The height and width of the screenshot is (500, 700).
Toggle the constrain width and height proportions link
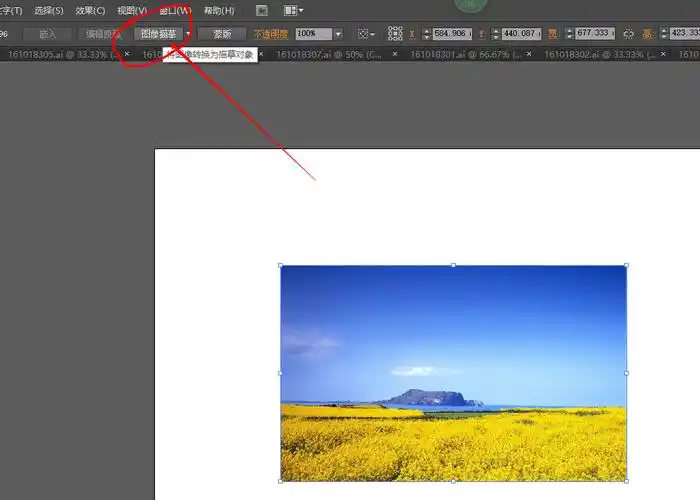pos(628,34)
